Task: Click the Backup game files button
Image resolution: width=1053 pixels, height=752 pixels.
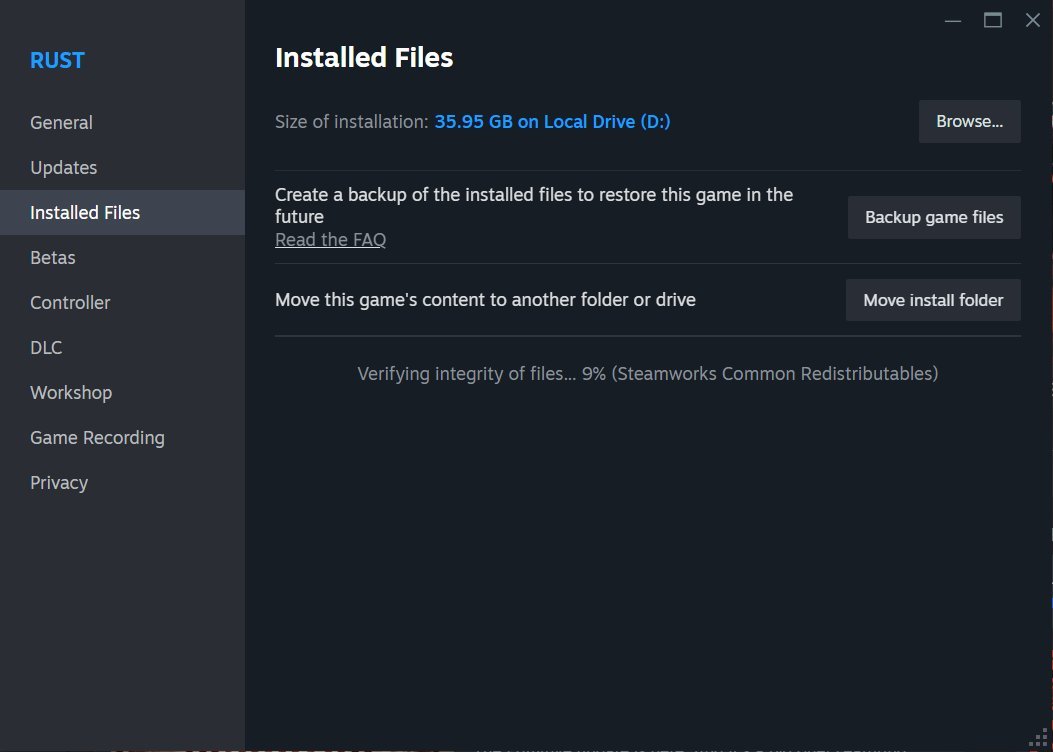Action: (x=933, y=217)
